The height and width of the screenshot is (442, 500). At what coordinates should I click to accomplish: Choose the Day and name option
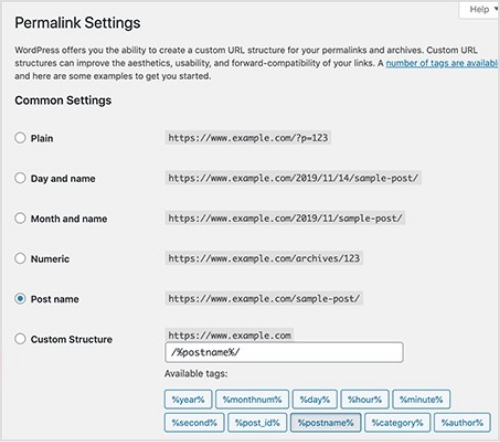point(20,178)
